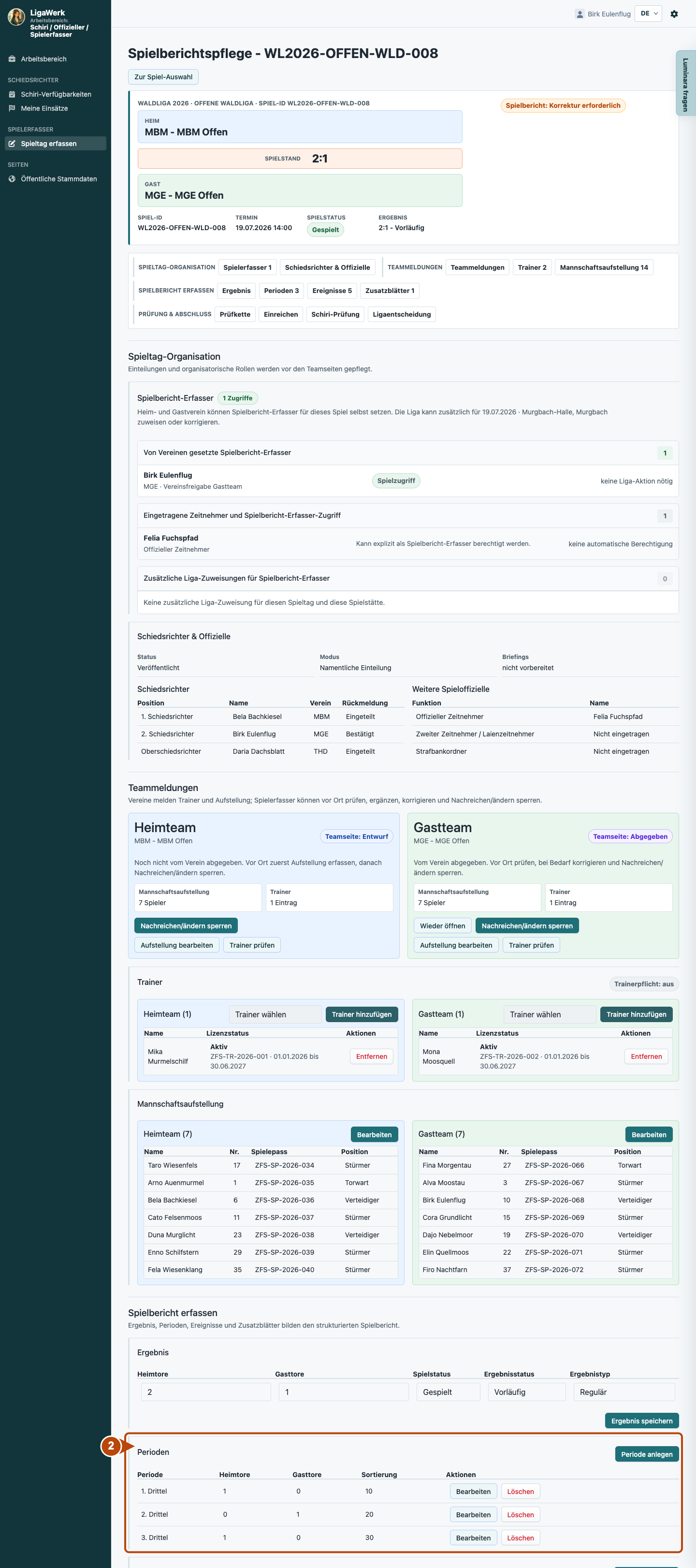Click the Arbeitsbereich briefcase icon
The height and width of the screenshot is (1568, 696).
tap(12, 59)
